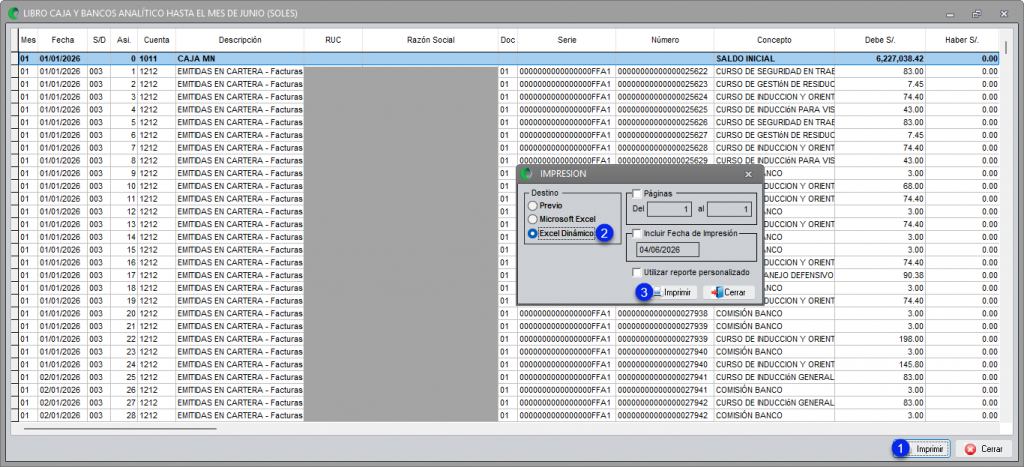
Task: Enable the Páginas checkbox
Action: click(637, 193)
